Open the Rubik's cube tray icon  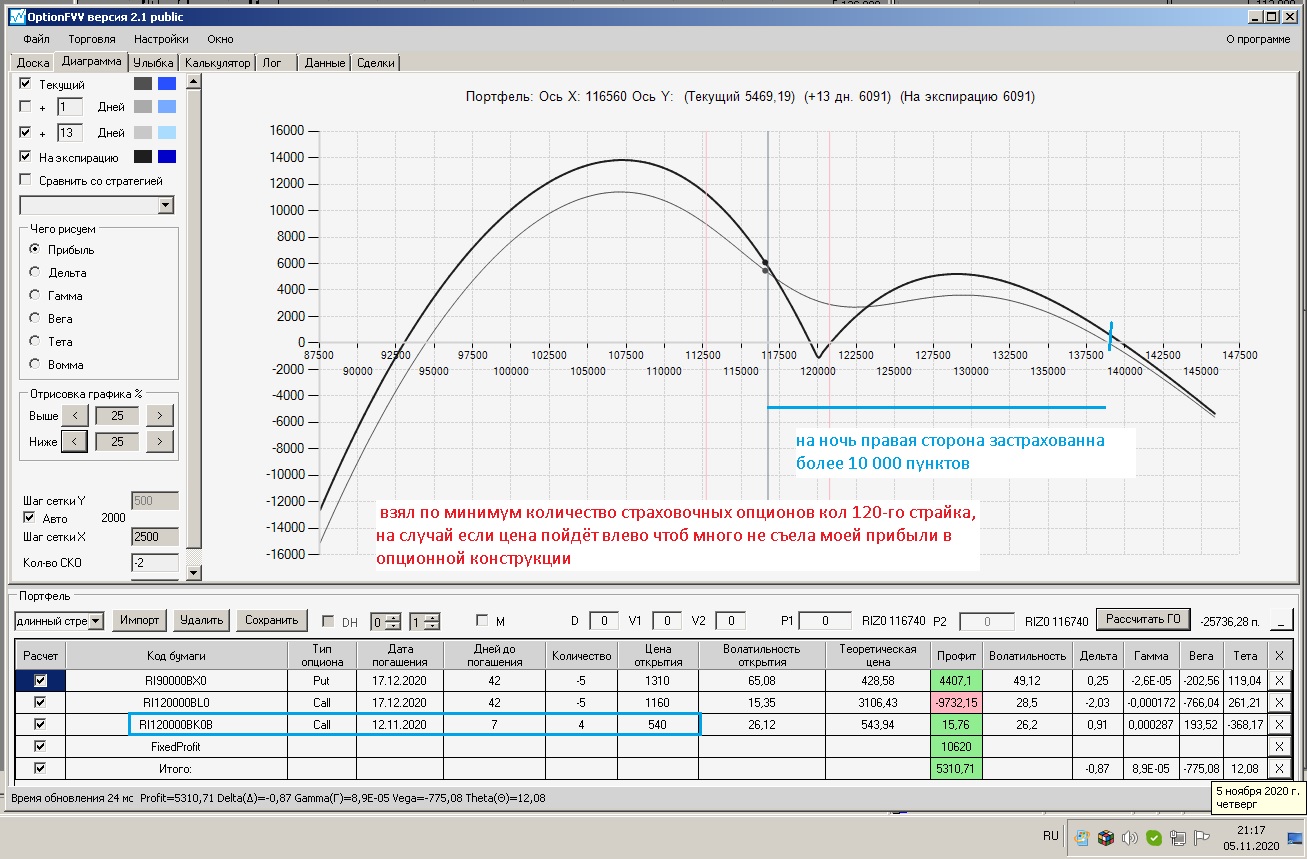[1105, 838]
